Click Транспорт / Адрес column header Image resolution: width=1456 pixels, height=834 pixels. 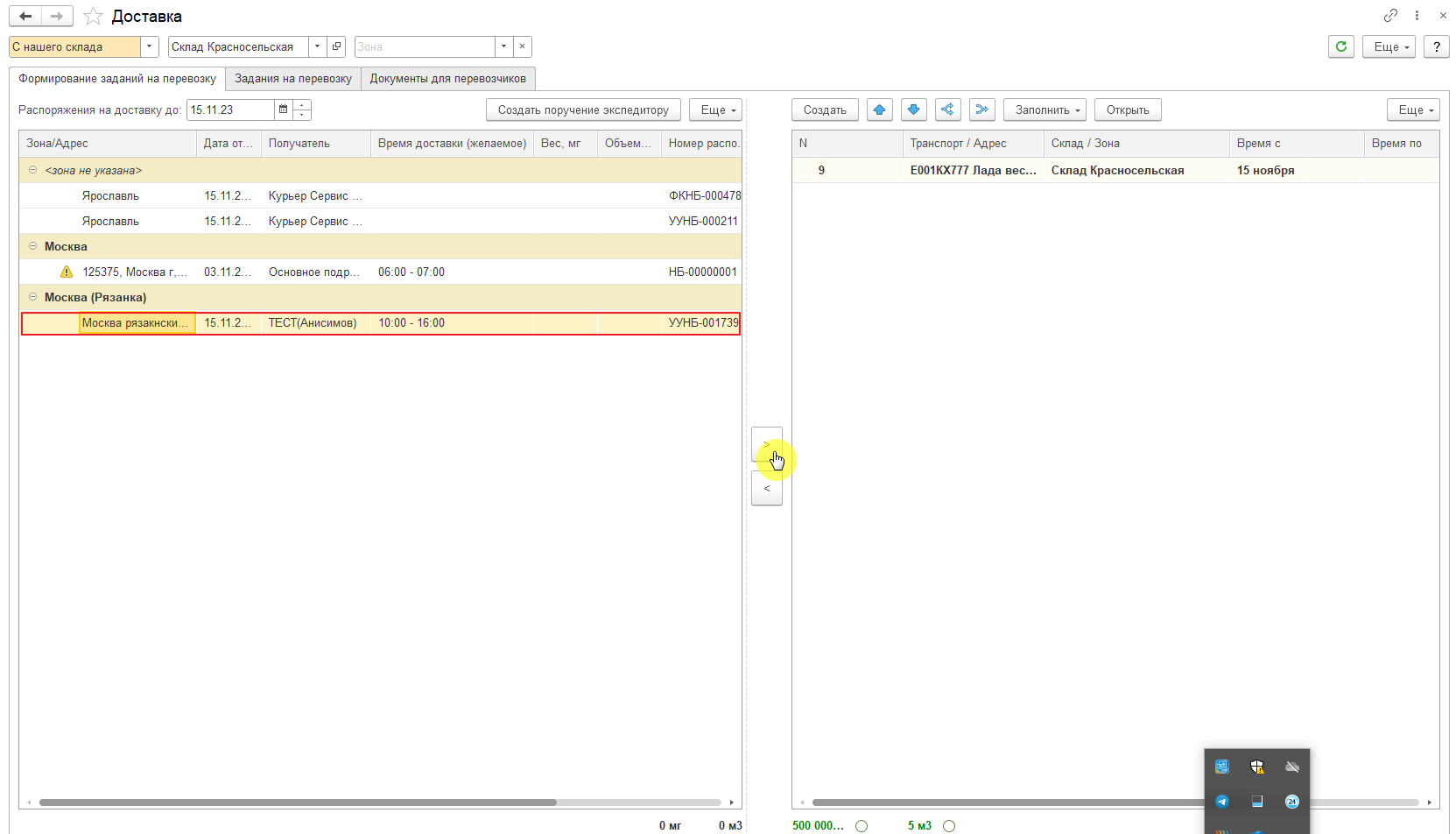click(x=973, y=144)
